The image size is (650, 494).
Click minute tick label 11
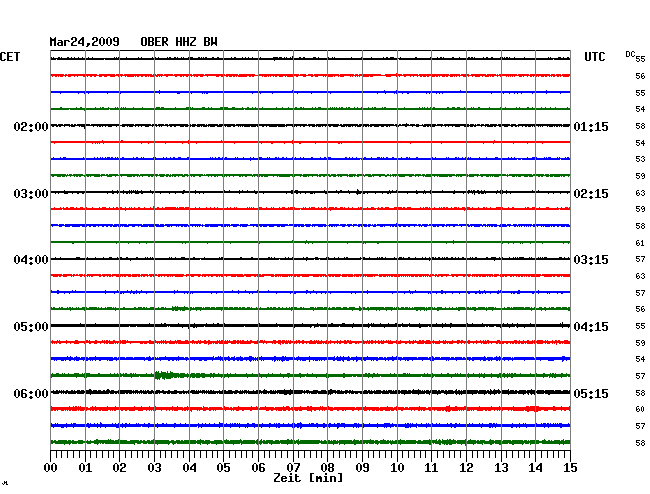tap(431, 468)
